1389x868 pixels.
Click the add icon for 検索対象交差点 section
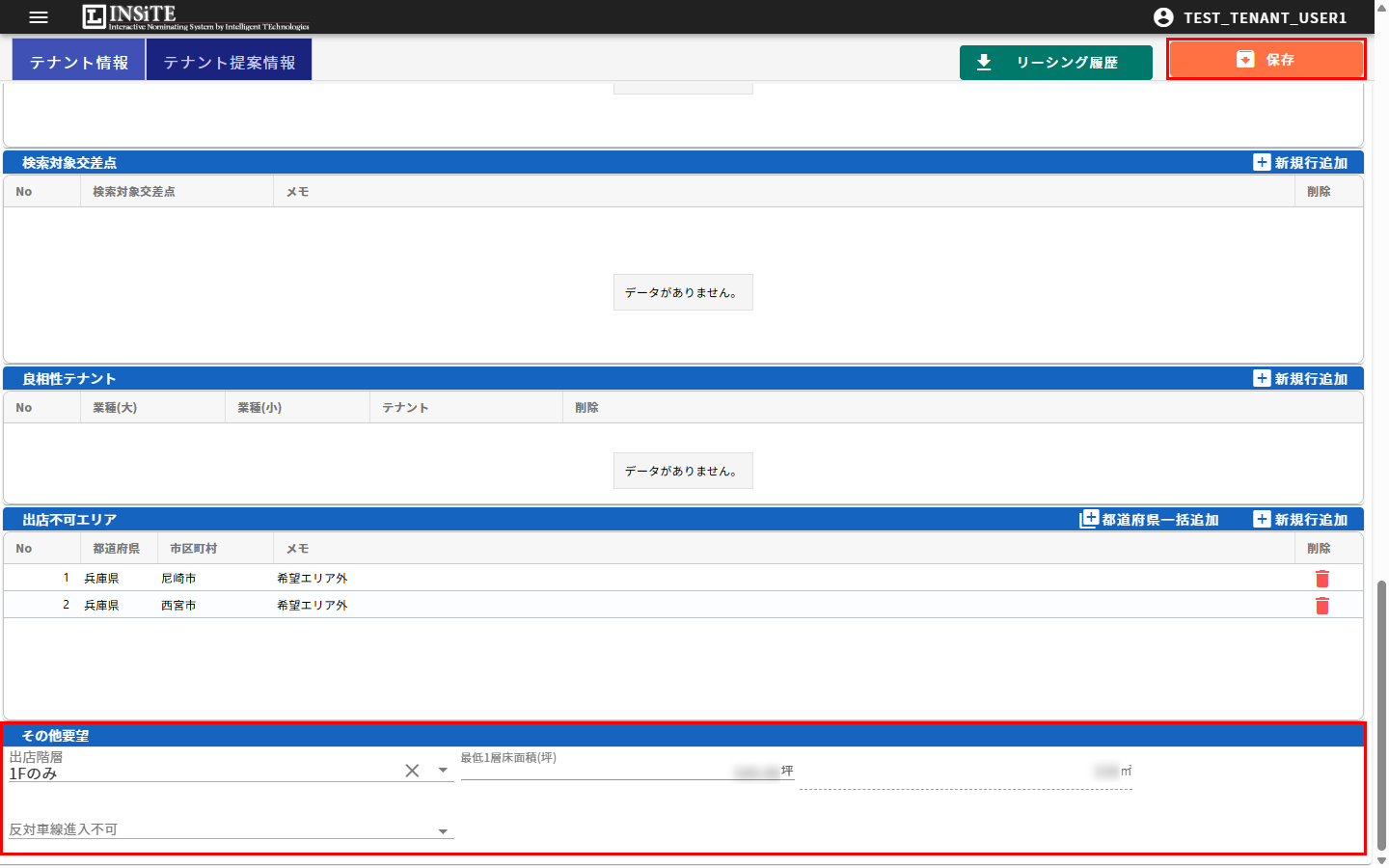point(1262,162)
